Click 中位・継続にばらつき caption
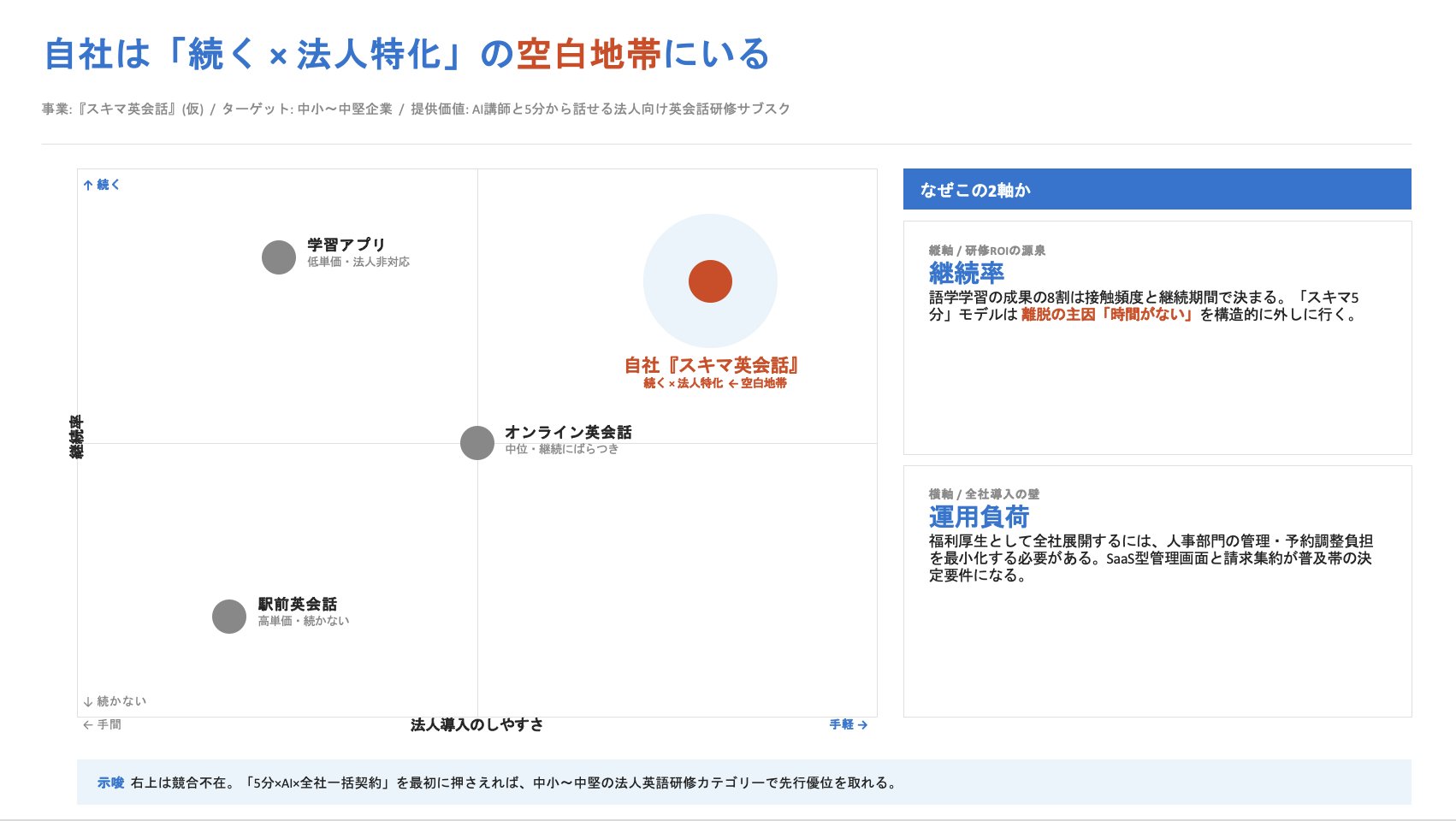 (561, 449)
